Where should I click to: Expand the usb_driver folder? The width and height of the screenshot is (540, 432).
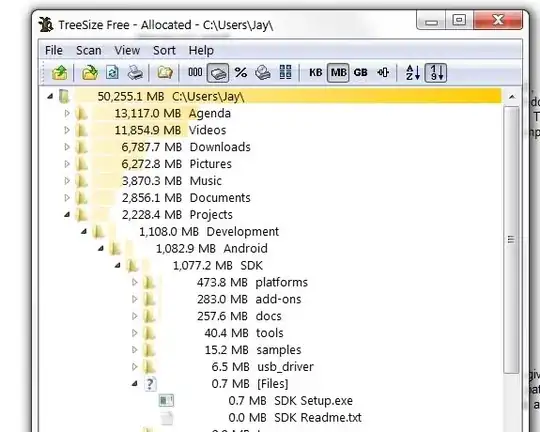[135, 367]
